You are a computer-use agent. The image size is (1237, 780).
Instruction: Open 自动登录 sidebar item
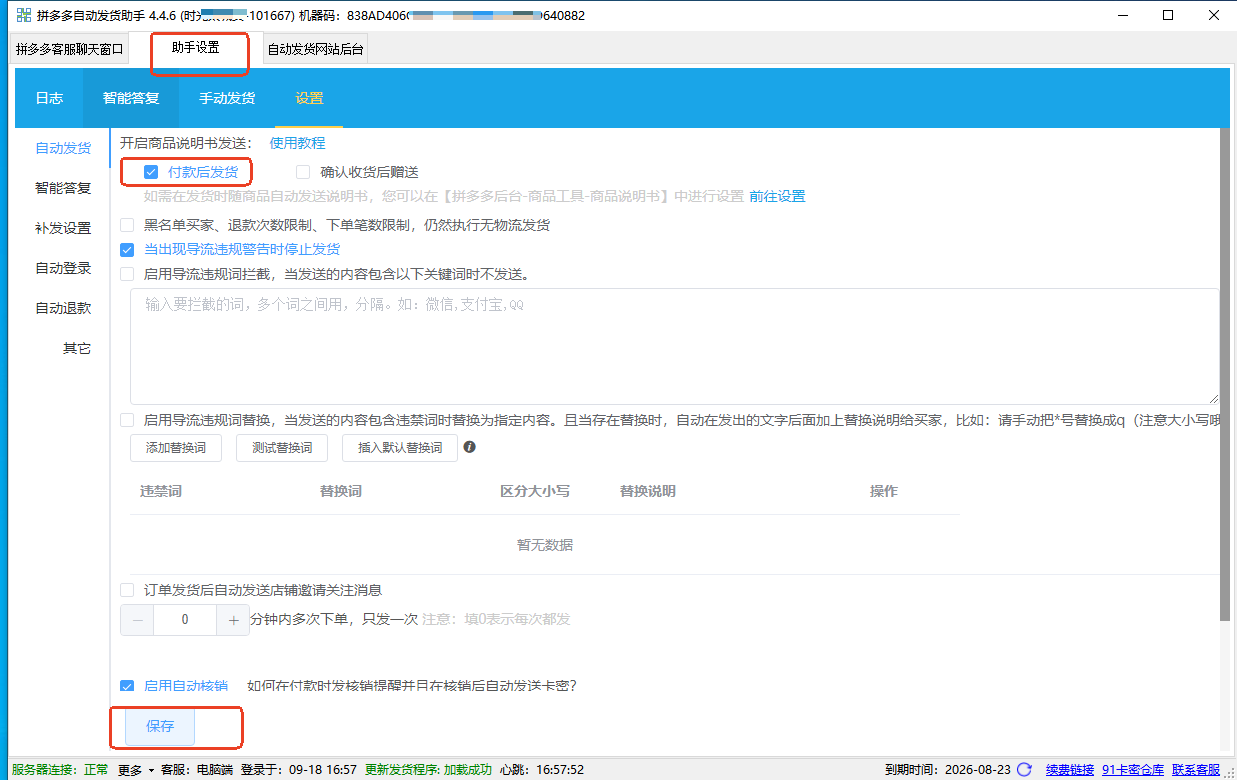click(63, 268)
